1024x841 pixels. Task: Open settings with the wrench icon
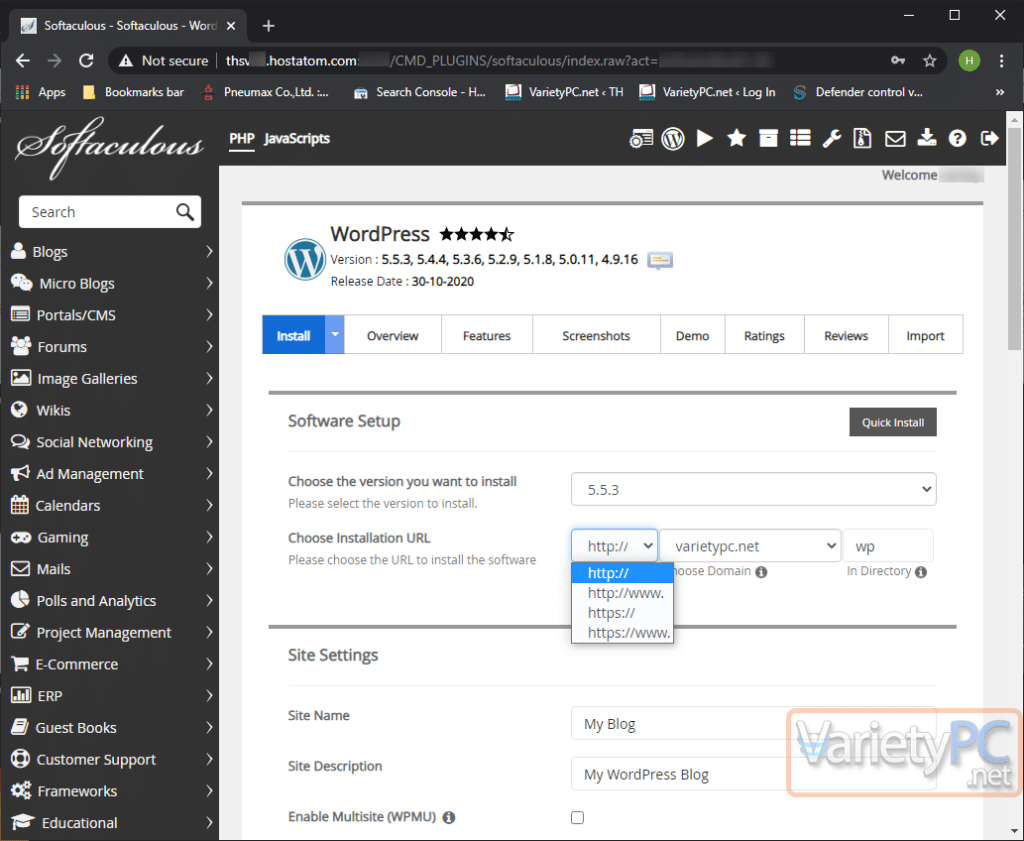831,138
